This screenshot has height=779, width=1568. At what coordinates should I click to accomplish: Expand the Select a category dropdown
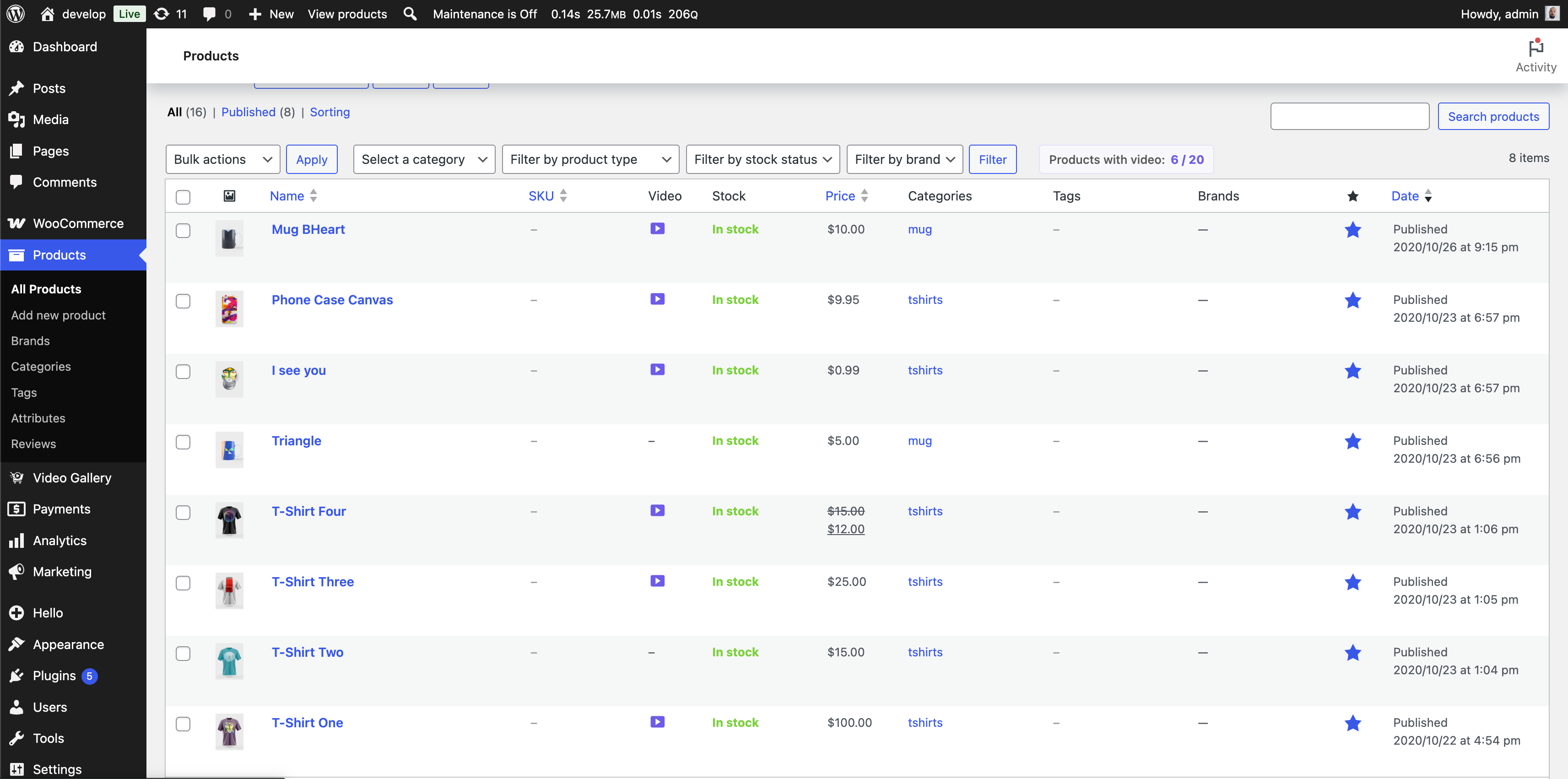click(424, 159)
